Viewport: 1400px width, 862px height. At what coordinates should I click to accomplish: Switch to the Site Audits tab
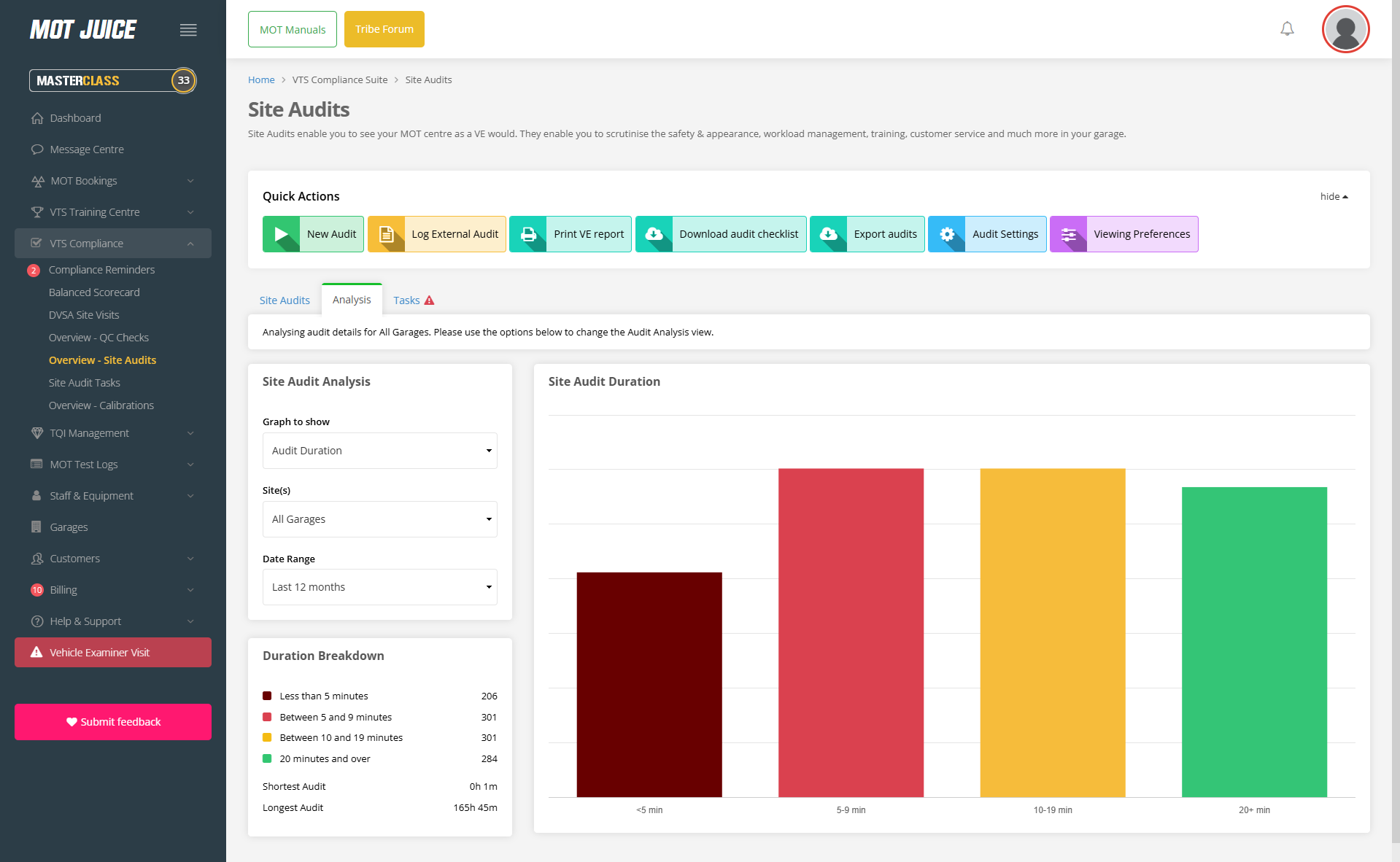(285, 300)
